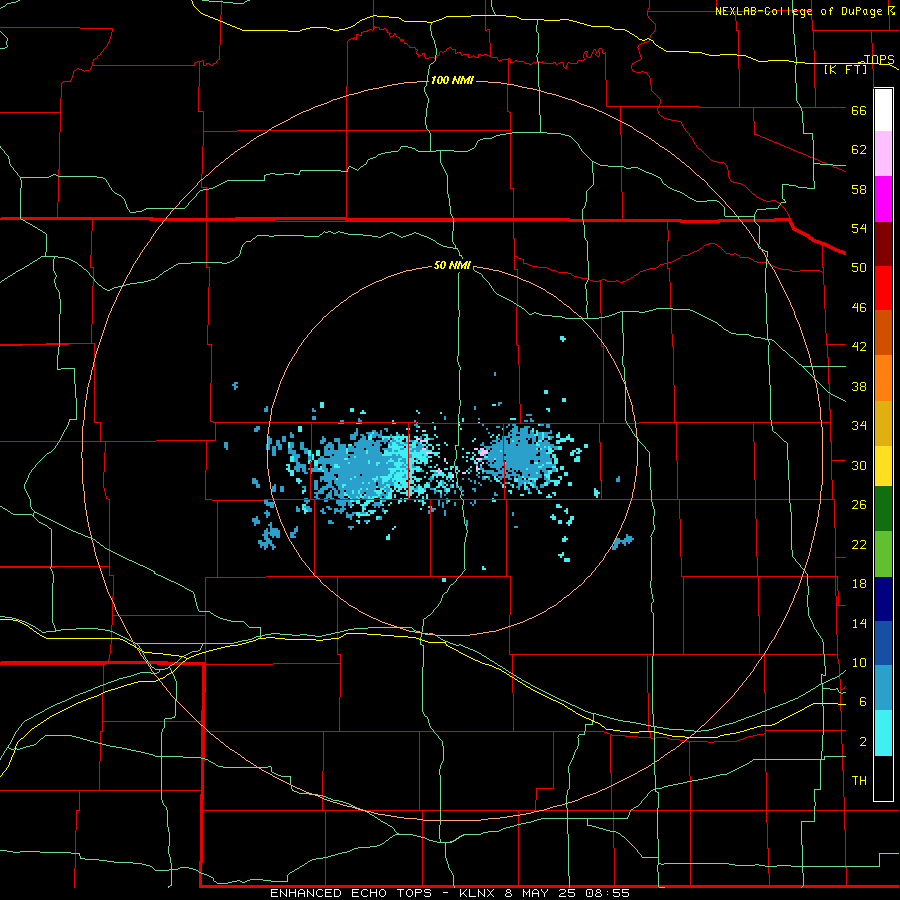Click the legend value "14"
The height and width of the screenshot is (900, 900).
click(x=859, y=623)
